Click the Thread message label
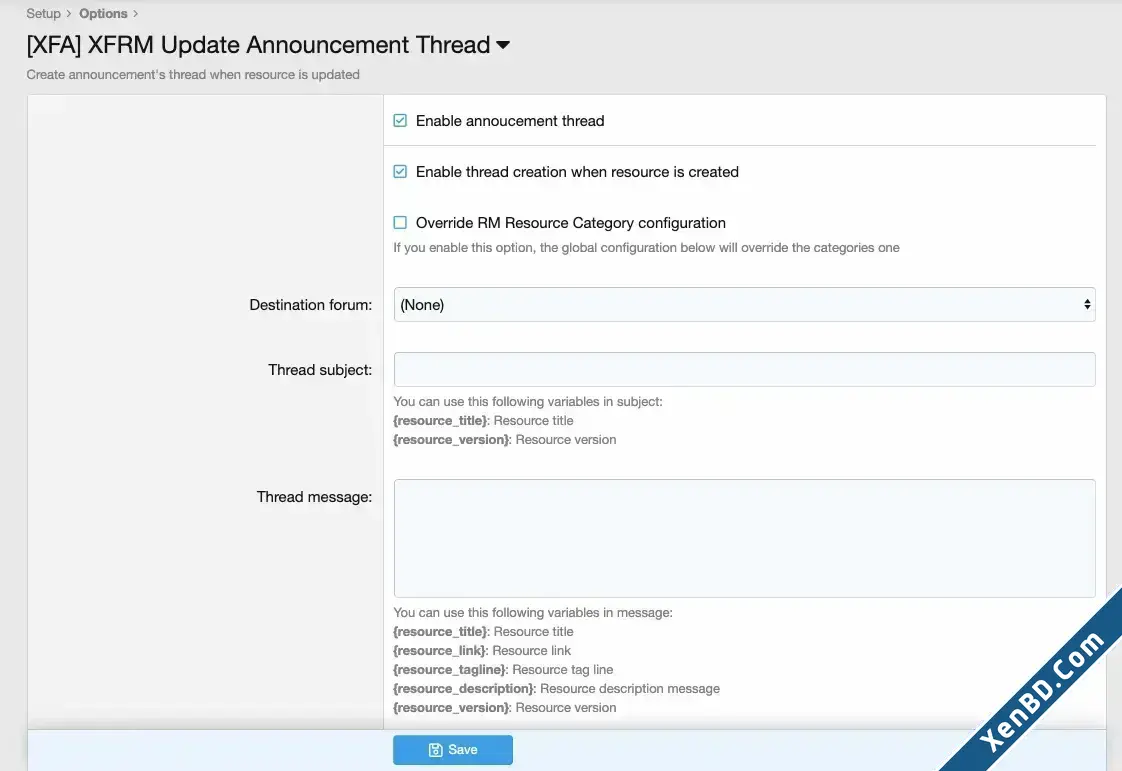This screenshot has width=1122, height=771. pyautogui.click(x=314, y=497)
